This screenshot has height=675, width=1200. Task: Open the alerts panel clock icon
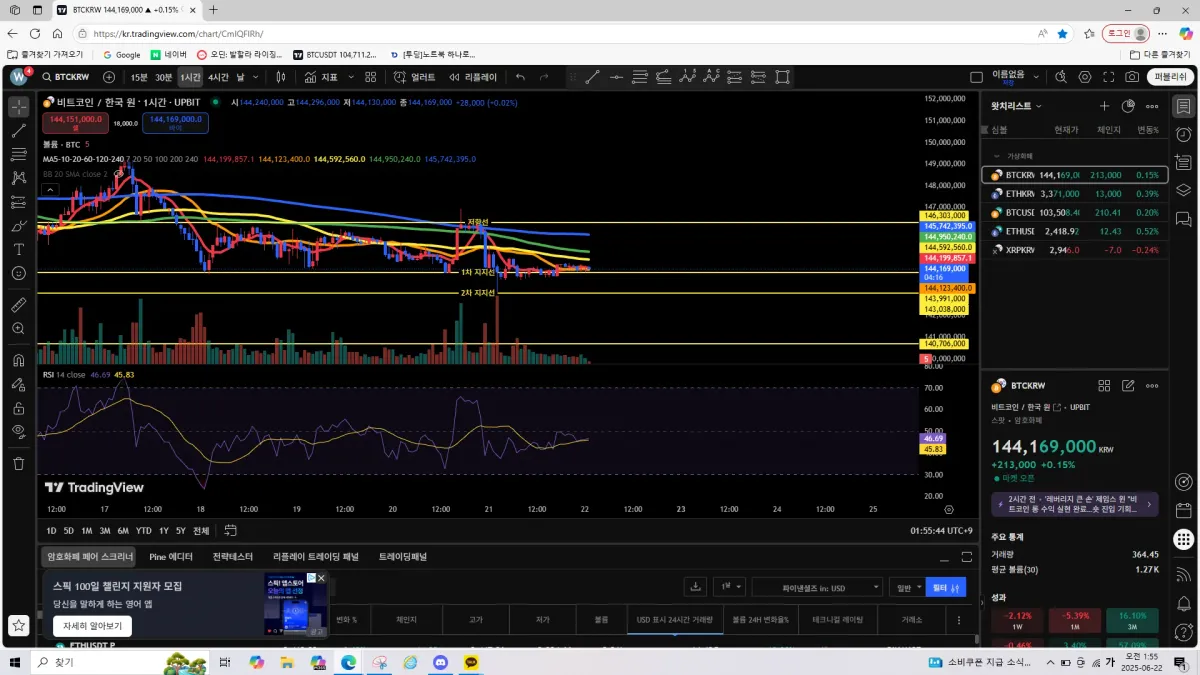(1184, 134)
